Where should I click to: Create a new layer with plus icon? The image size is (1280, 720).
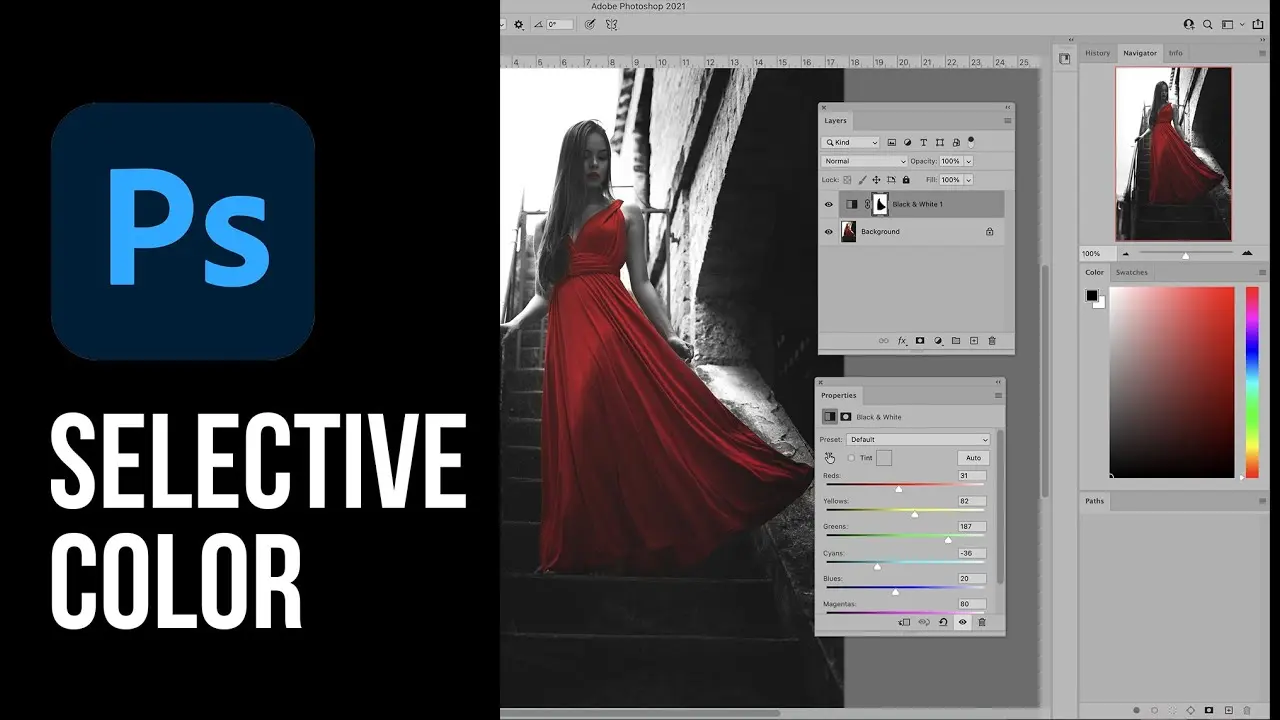[x=974, y=341]
